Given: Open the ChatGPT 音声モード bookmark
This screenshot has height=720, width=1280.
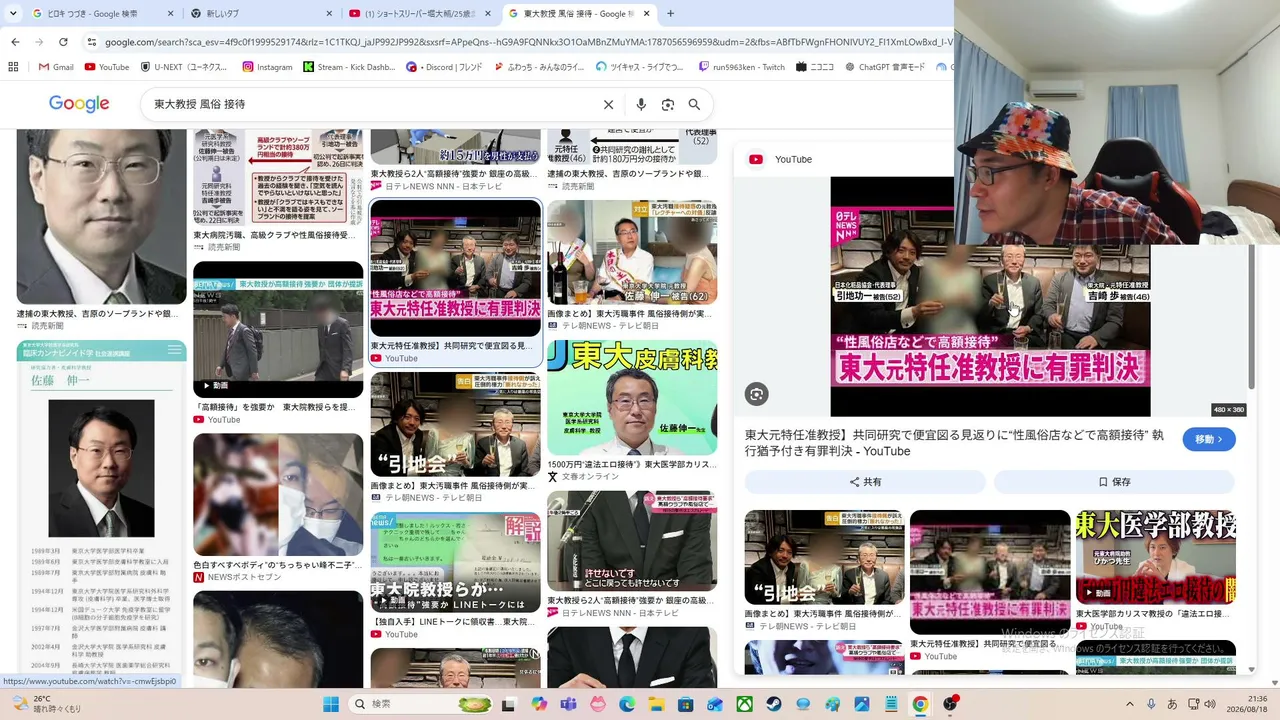Looking at the screenshot, I should tap(885, 67).
